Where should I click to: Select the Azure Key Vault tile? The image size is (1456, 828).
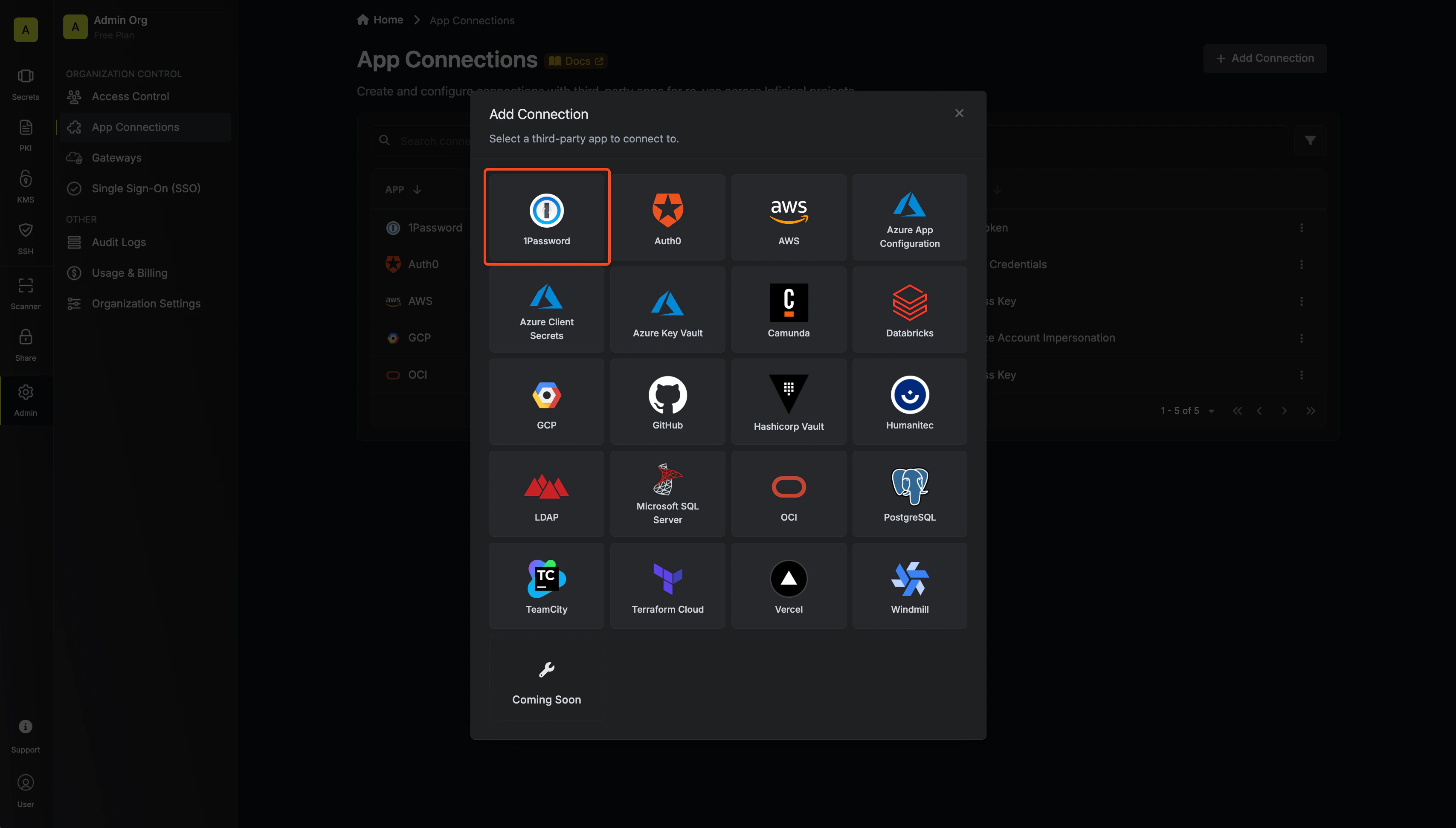[x=668, y=309]
